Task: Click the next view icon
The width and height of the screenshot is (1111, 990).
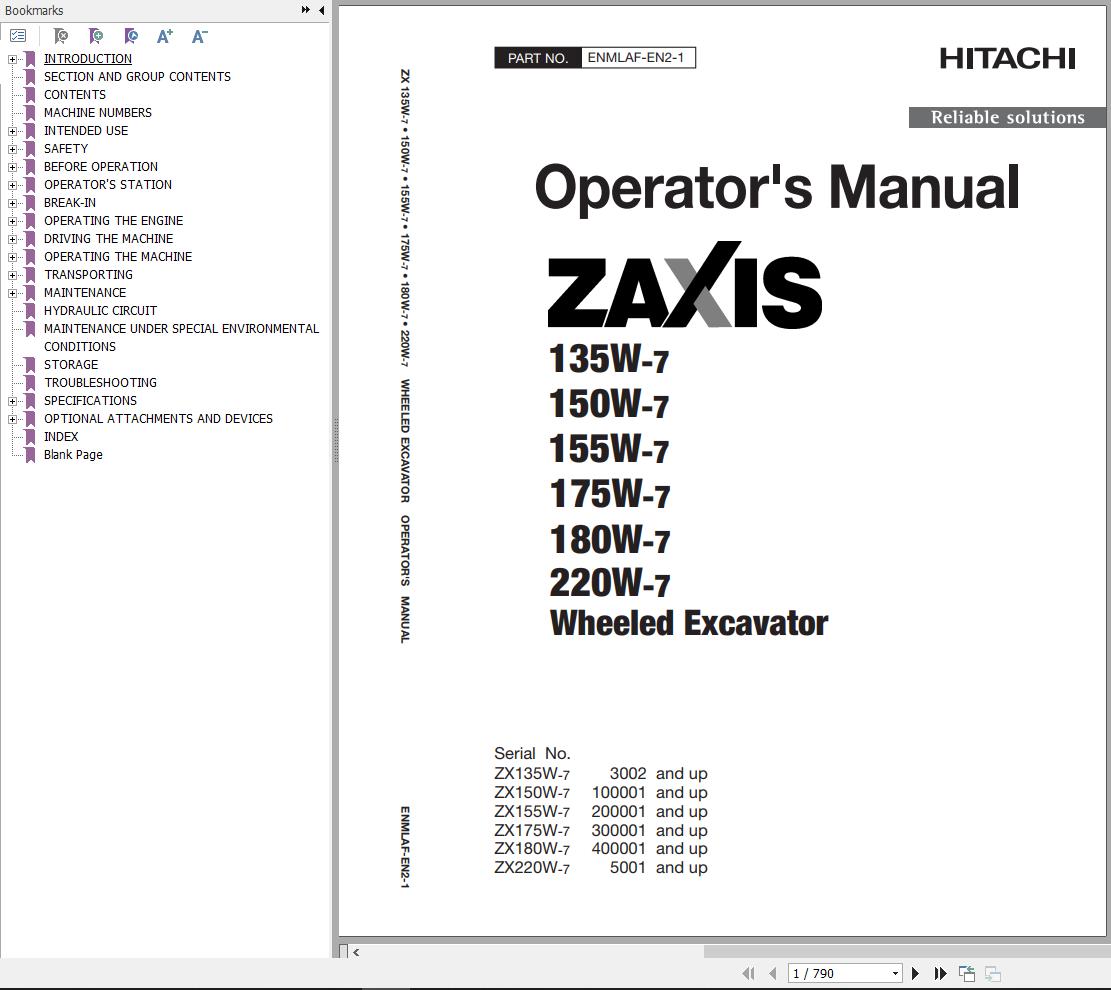Action: 993,973
